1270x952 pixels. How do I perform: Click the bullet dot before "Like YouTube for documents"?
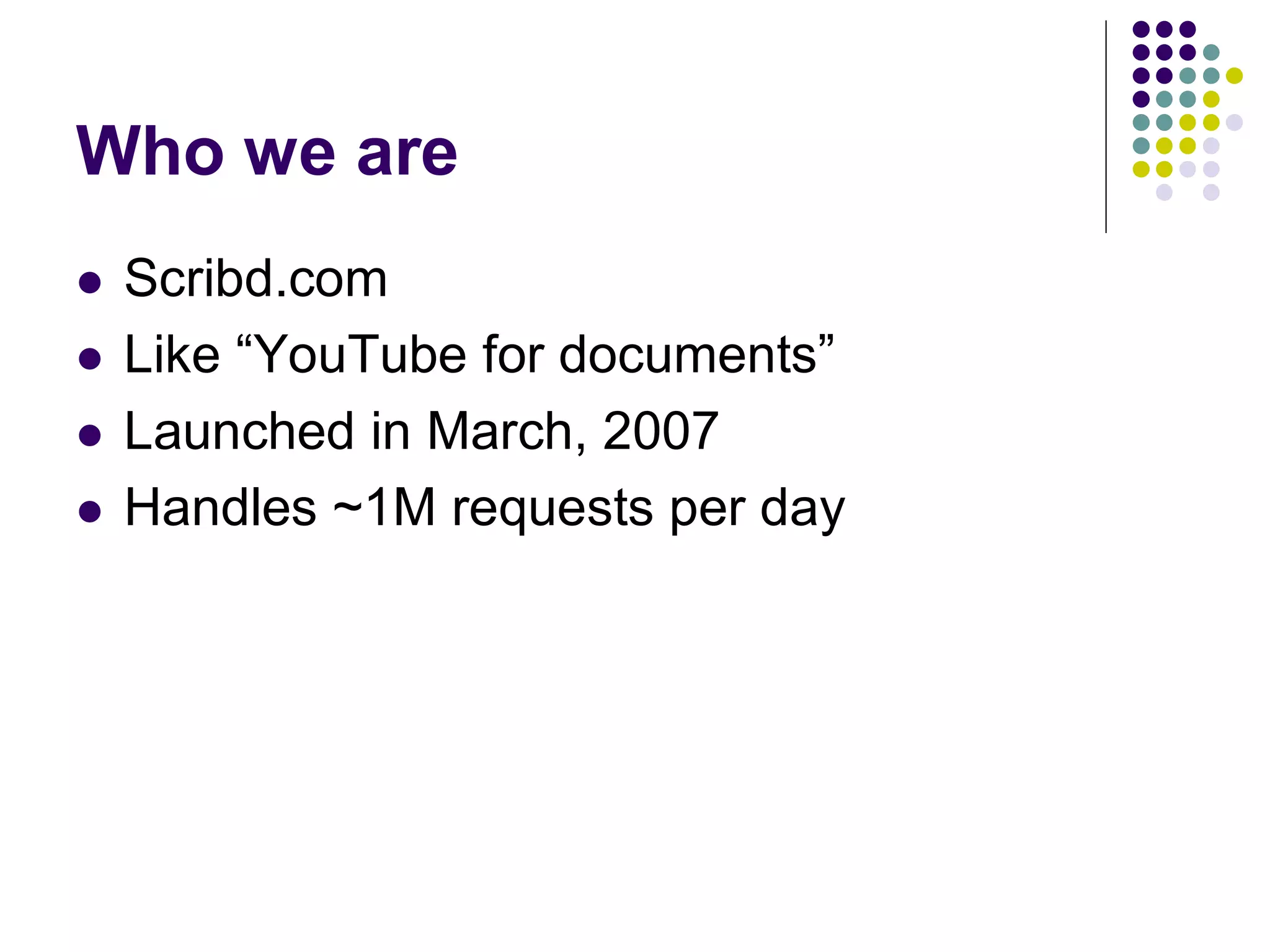(x=90, y=359)
